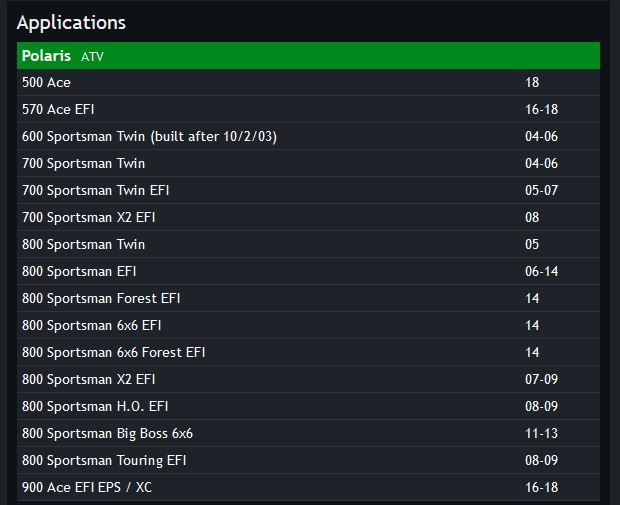Select the Polaris ATV green header

coord(308,55)
